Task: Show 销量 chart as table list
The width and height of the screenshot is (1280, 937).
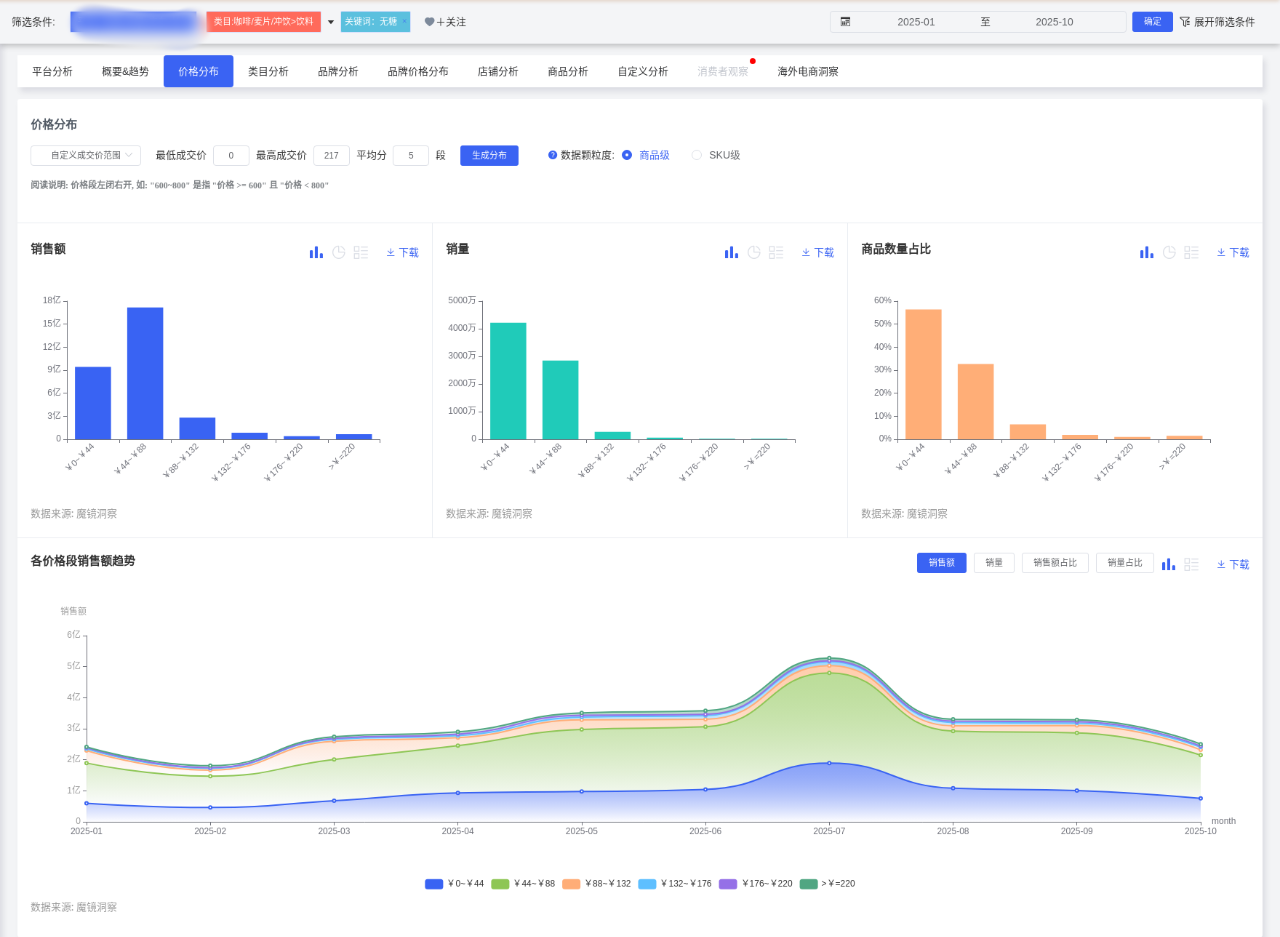Action: [x=776, y=253]
